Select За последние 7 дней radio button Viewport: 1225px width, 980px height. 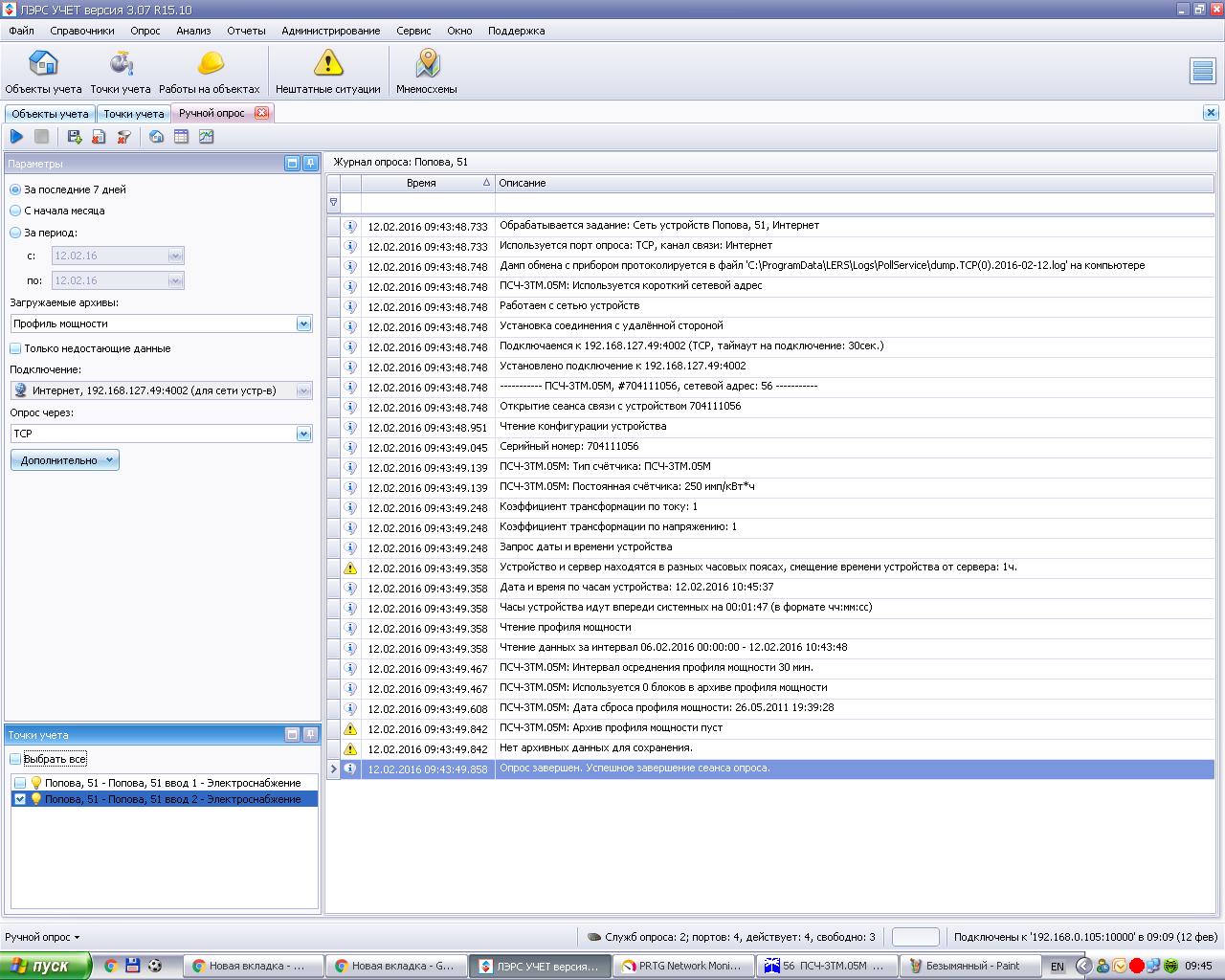point(15,189)
